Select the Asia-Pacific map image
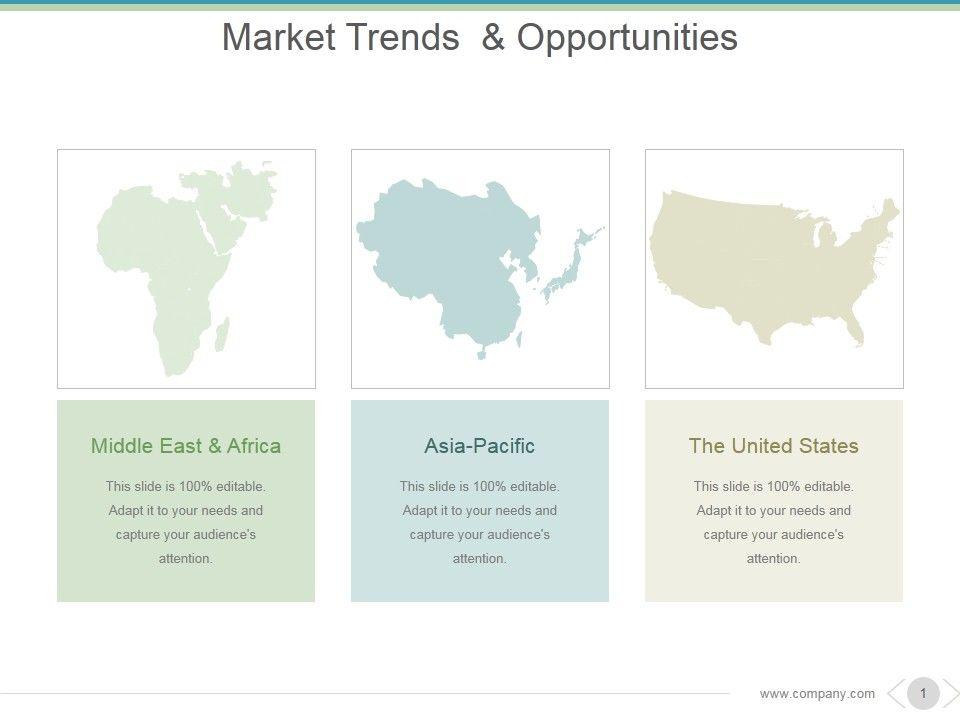960x720 pixels. [x=480, y=268]
